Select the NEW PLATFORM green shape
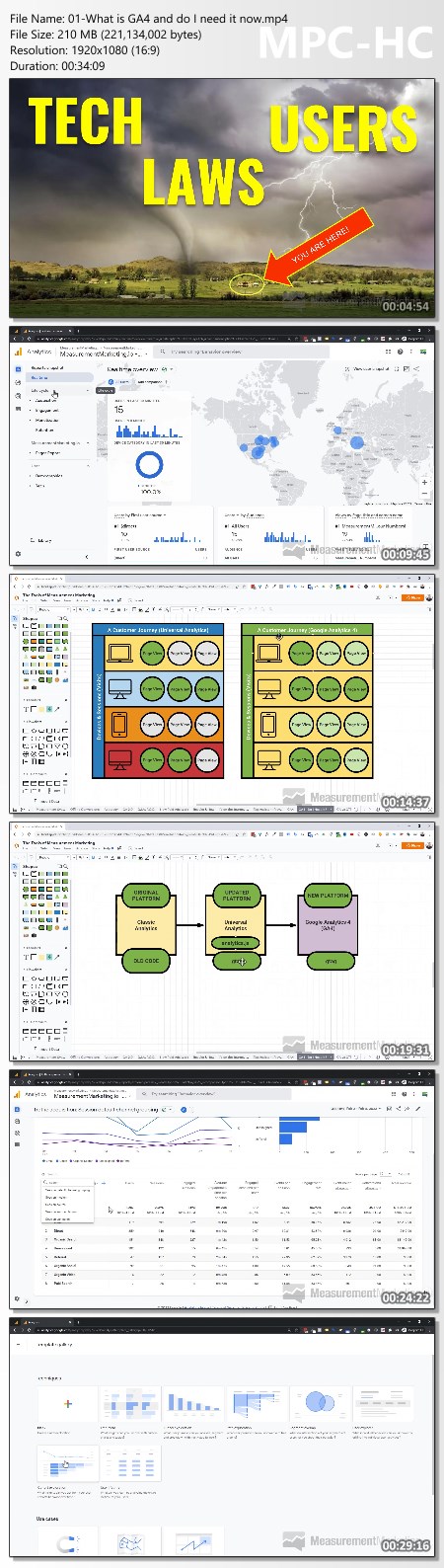Viewport: 444px width, 1568px height. point(327,895)
